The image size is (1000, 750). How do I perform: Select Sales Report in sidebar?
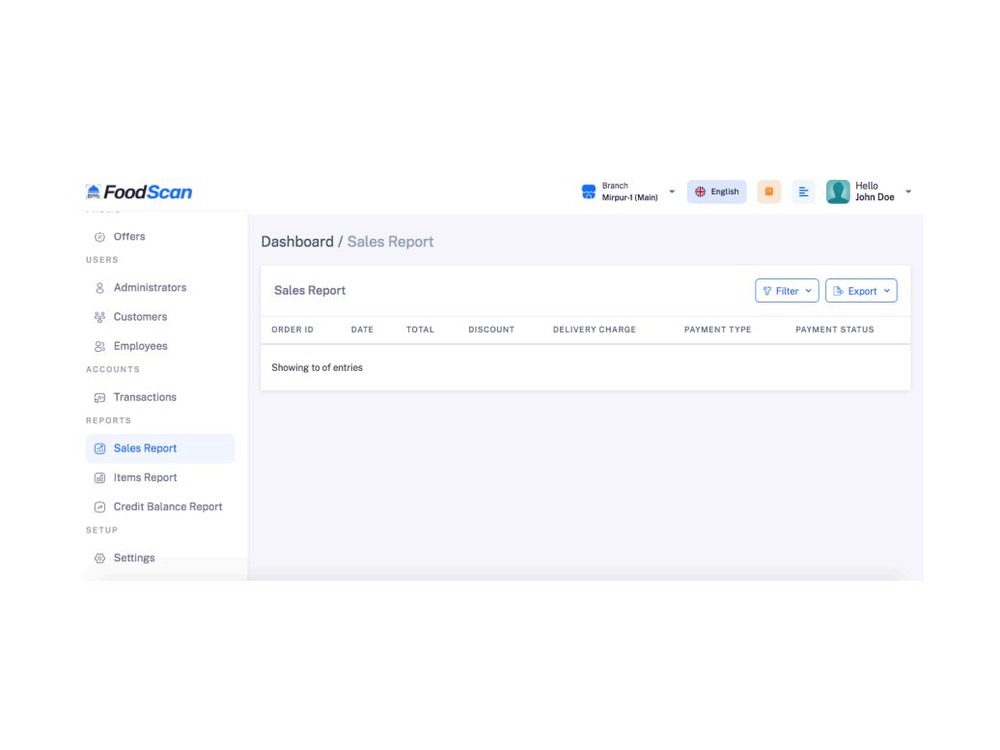[x=160, y=448]
